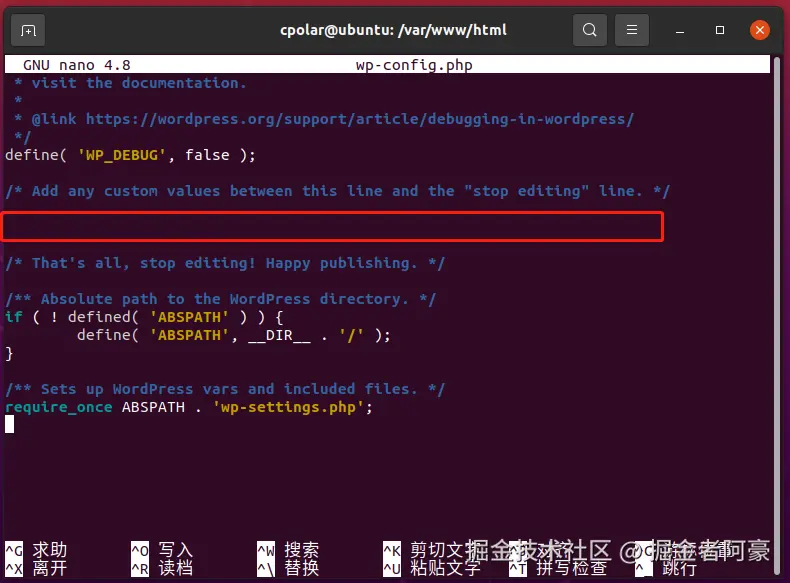The image size is (790, 583).
Task: Open the terminal search magnifier
Action: 589,30
